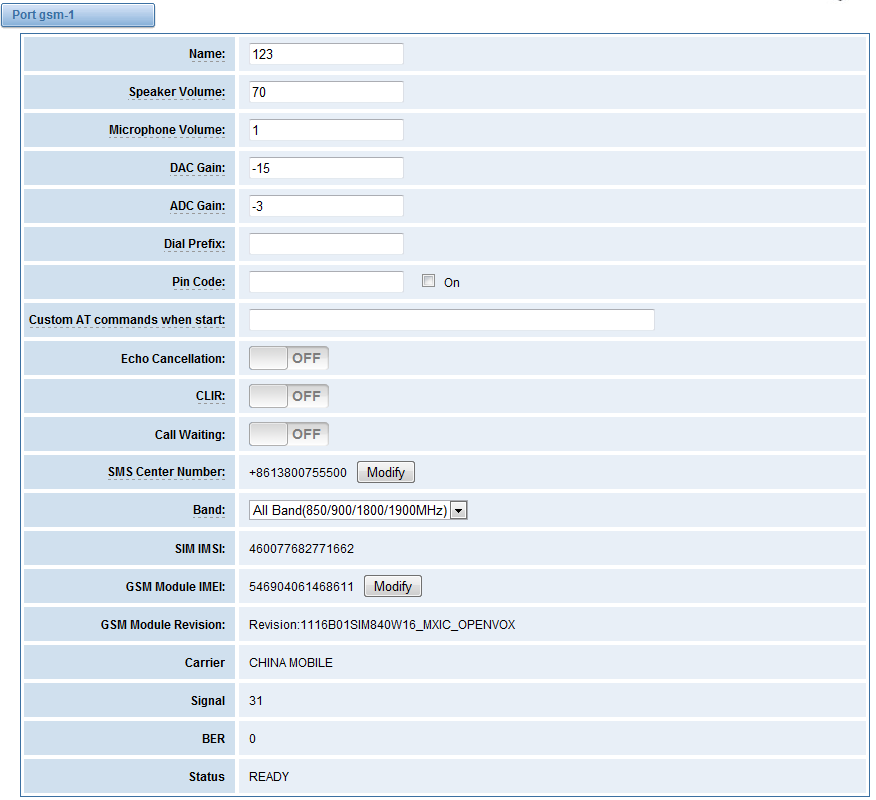Click the Dial Prefix label

[194, 244]
